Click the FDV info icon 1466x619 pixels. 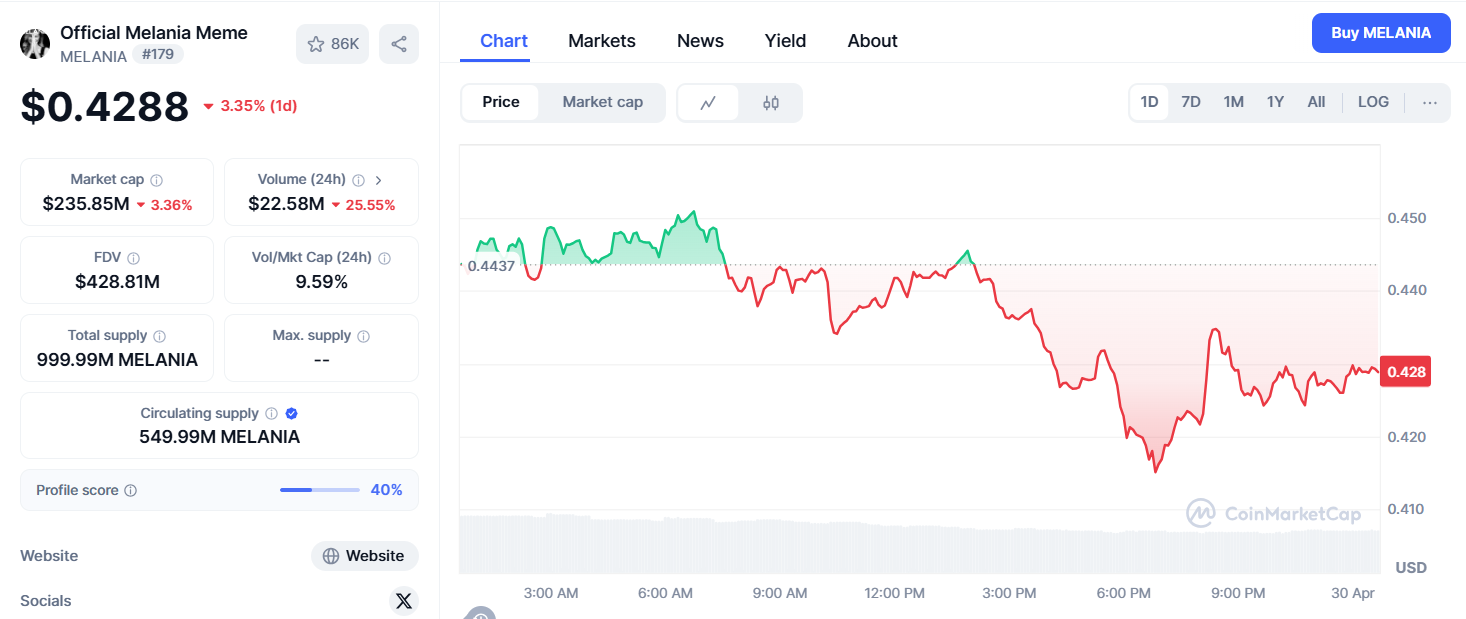tap(134, 258)
